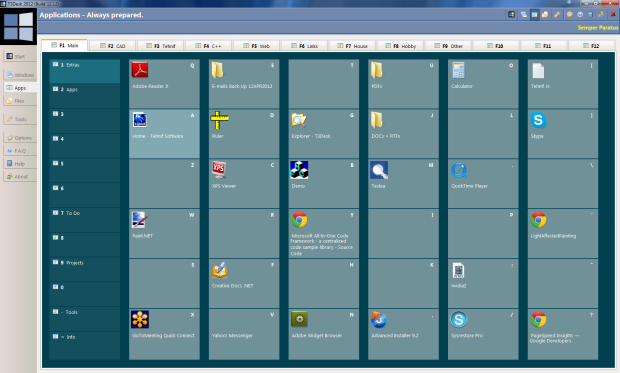Launch the GoToMeeting Quick Connect tile
The width and height of the screenshot is (620, 373).
coord(164,334)
